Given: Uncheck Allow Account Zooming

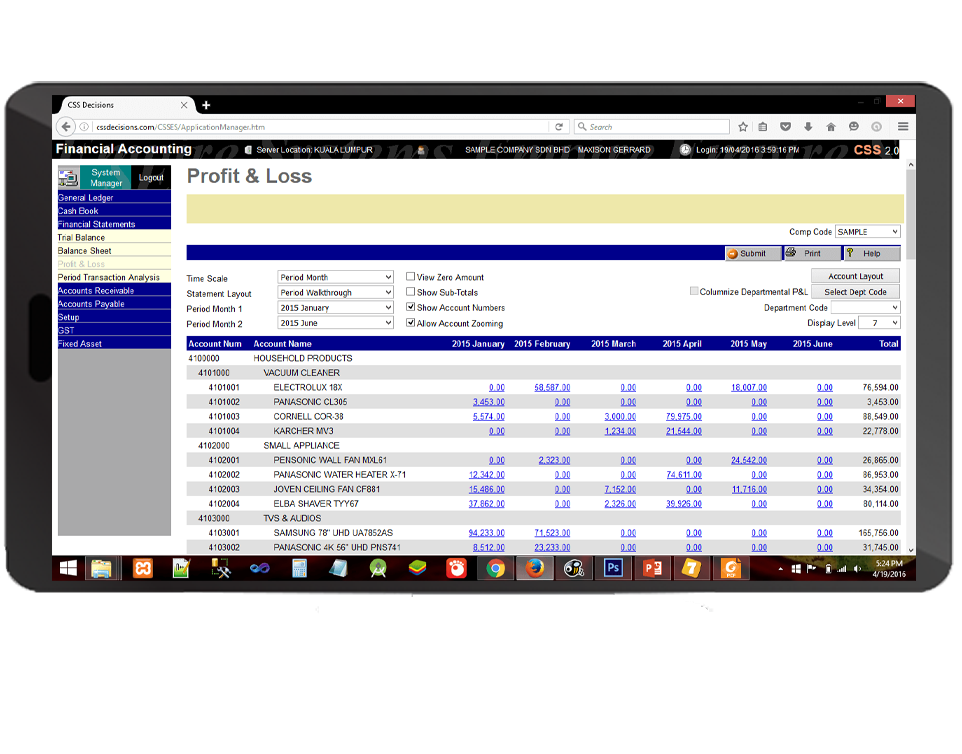Looking at the screenshot, I should 410,323.
